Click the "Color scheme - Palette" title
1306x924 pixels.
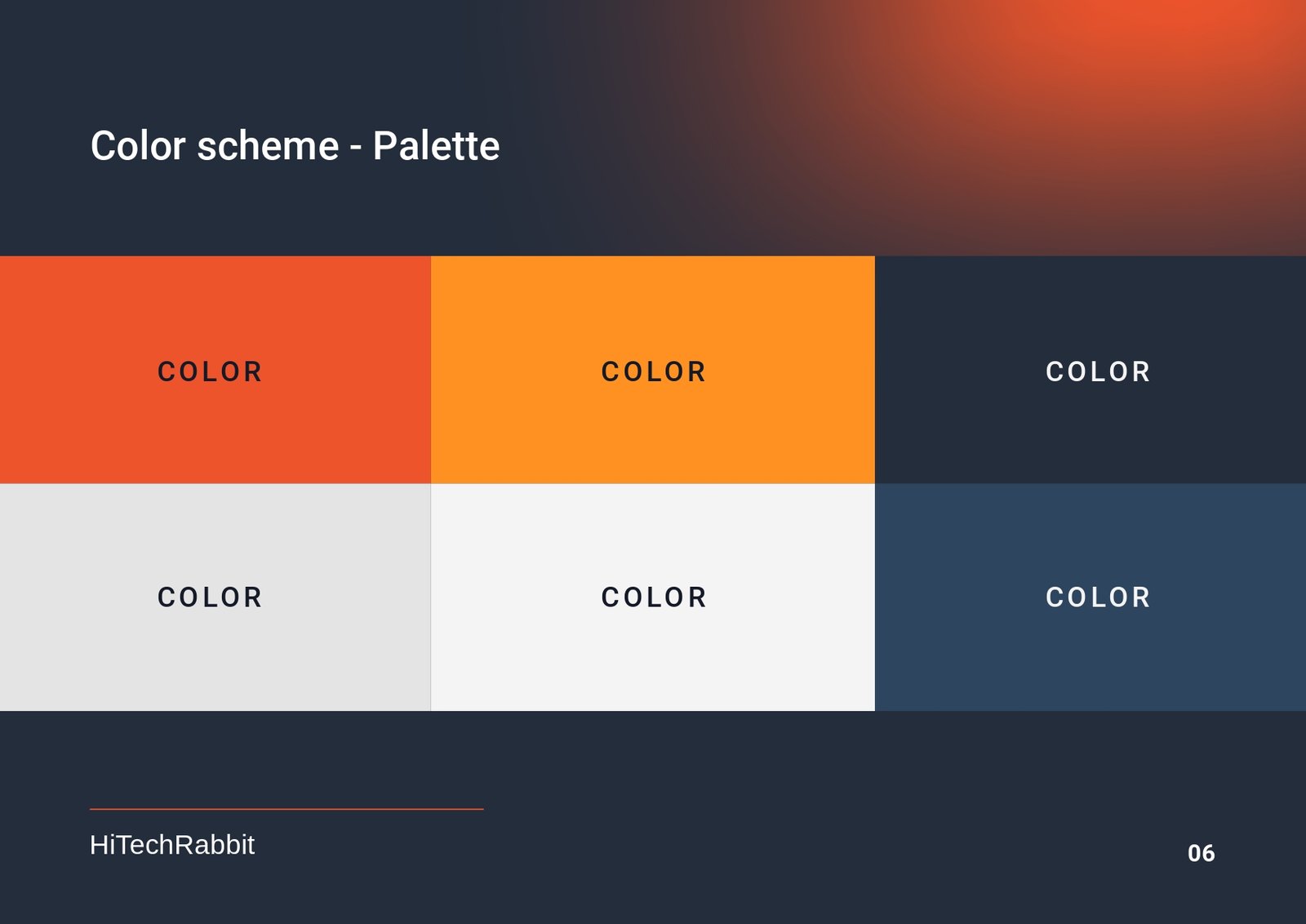pyautogui.click(x=295, y=146)
